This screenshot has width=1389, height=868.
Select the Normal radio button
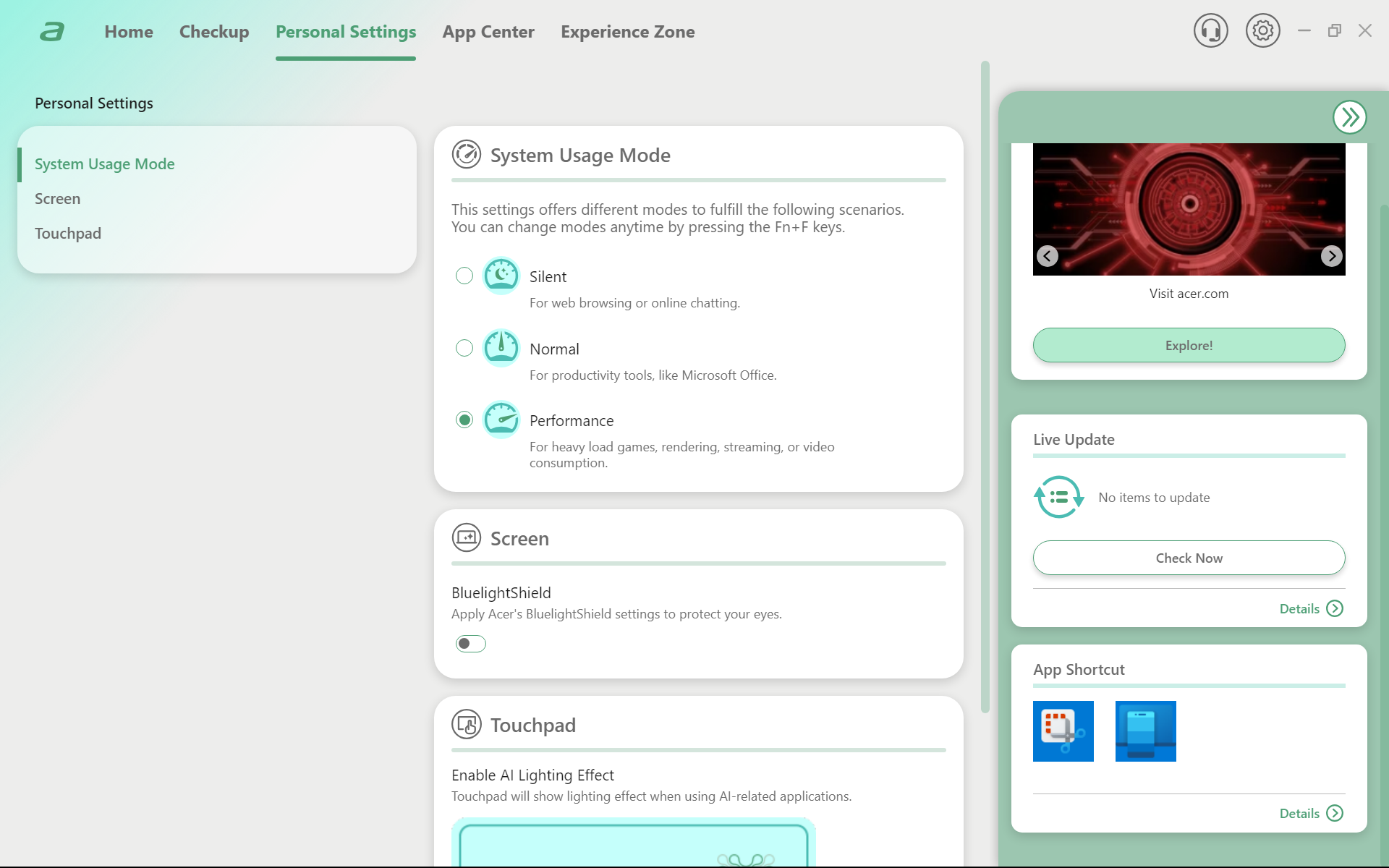click(464, 348)
